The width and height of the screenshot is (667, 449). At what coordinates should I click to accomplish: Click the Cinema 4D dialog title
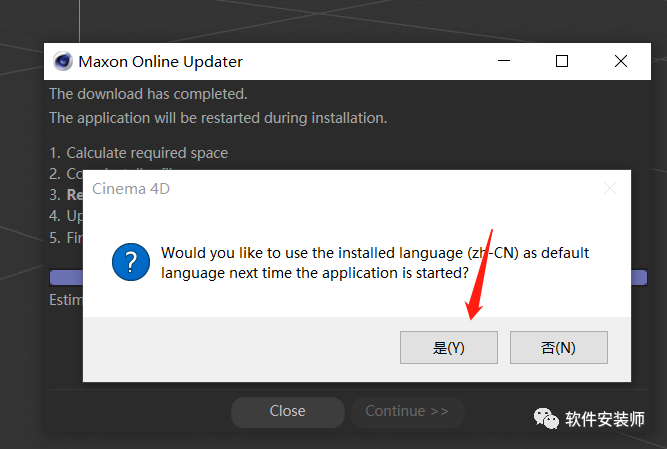click(x=131, y=188)
